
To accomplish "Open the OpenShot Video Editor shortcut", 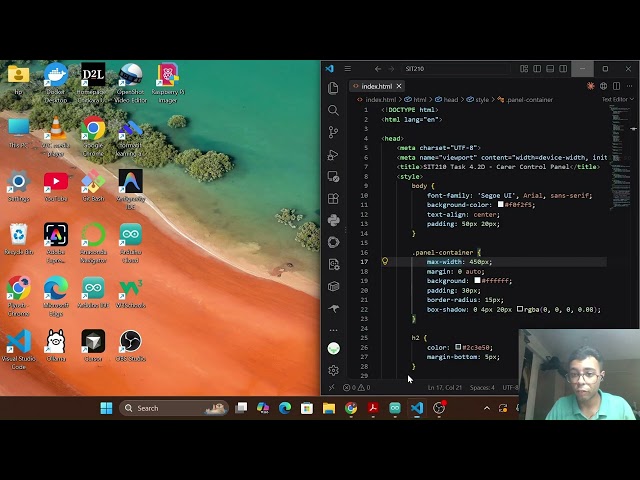I will click(130, 83).
